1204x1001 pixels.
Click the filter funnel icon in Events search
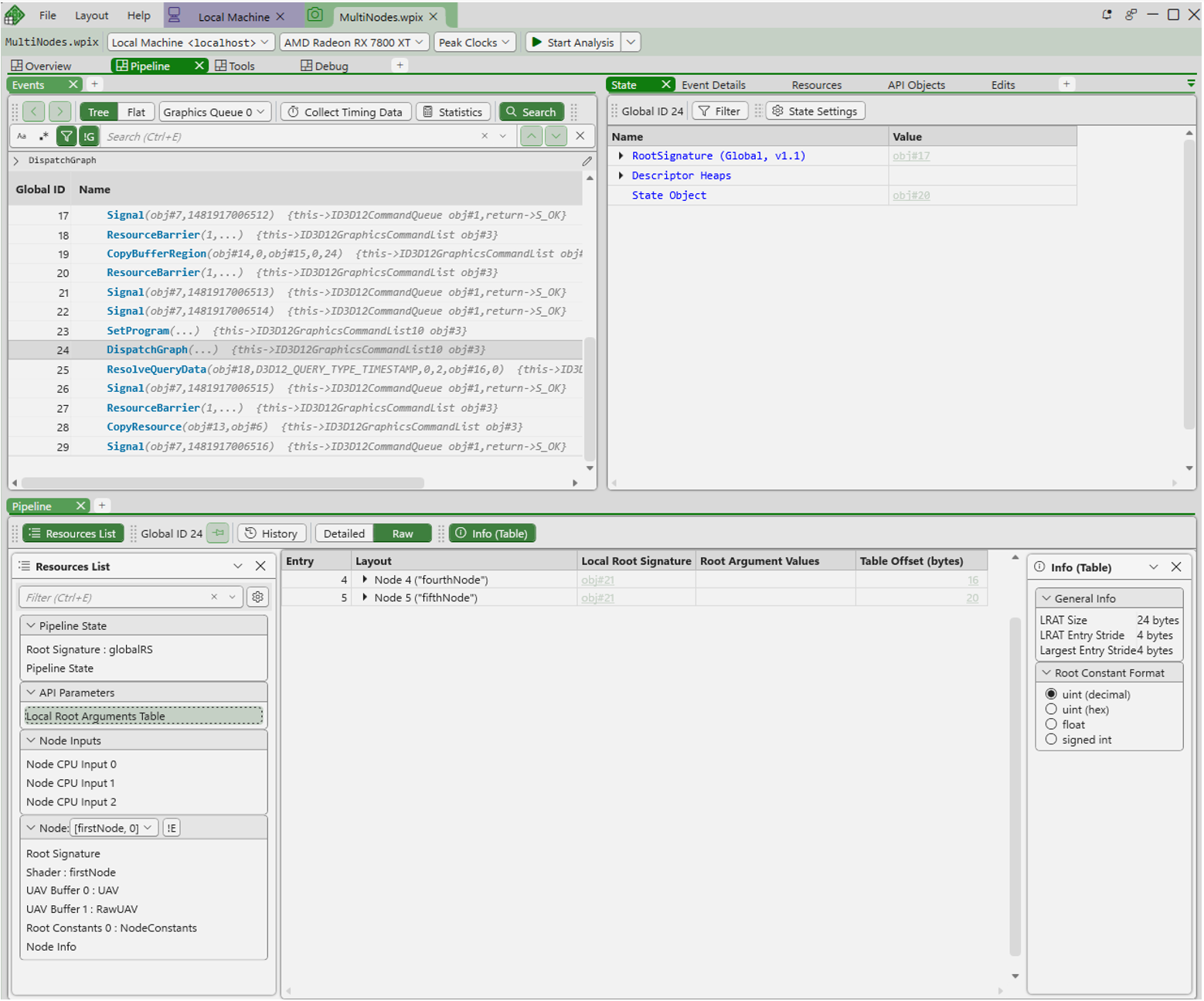pyautogui.click(x=66, y=137)
